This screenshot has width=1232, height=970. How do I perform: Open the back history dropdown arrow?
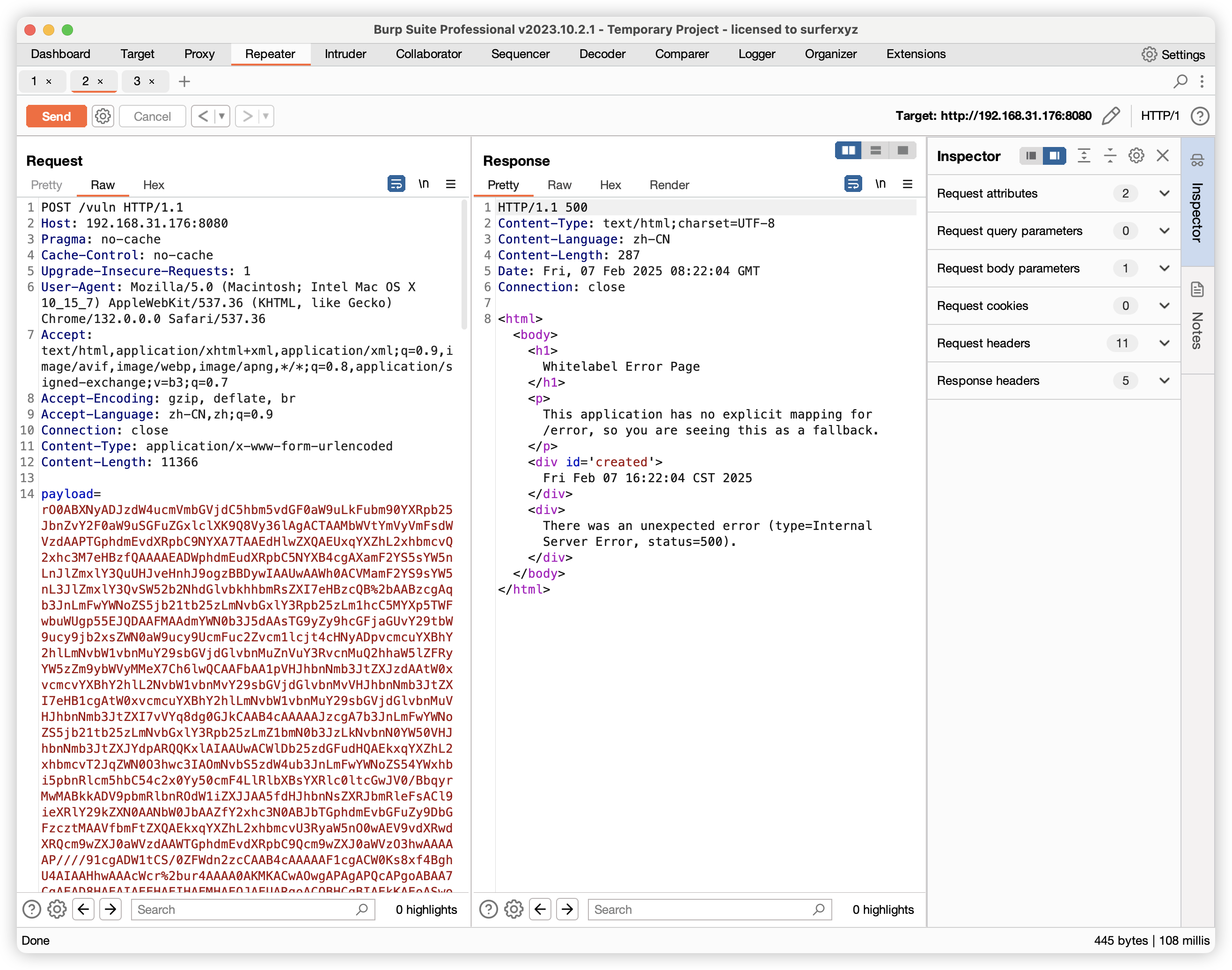click(222, 117)
